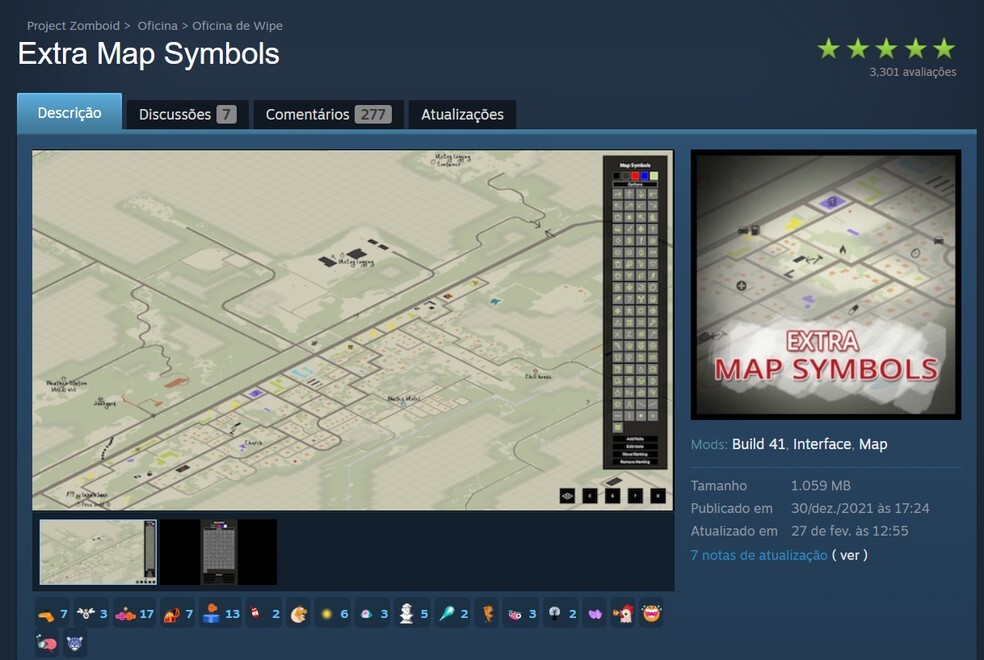Open the Oficina breadcrumb link
This screenshot has width=984, height=660.
point(158,26)
